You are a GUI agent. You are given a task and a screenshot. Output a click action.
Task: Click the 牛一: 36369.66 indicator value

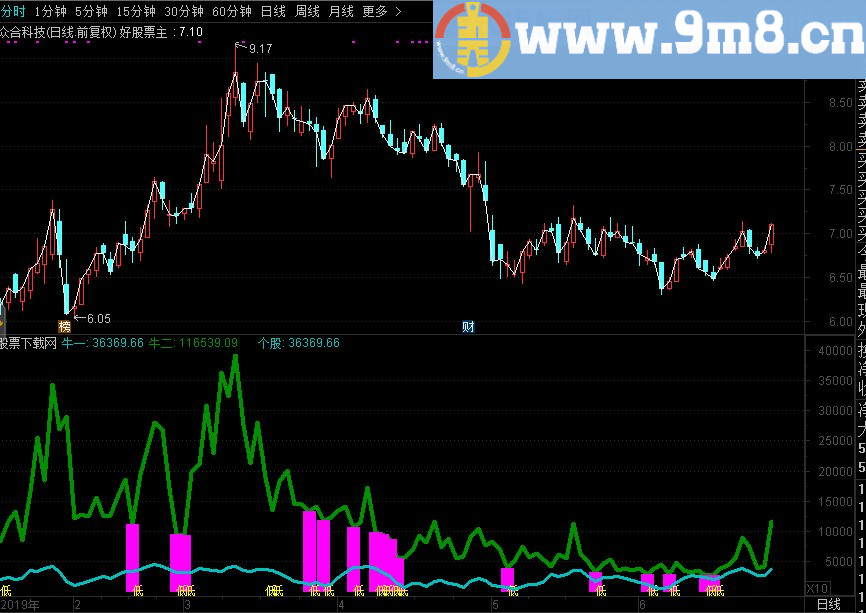tap(103, 343)
